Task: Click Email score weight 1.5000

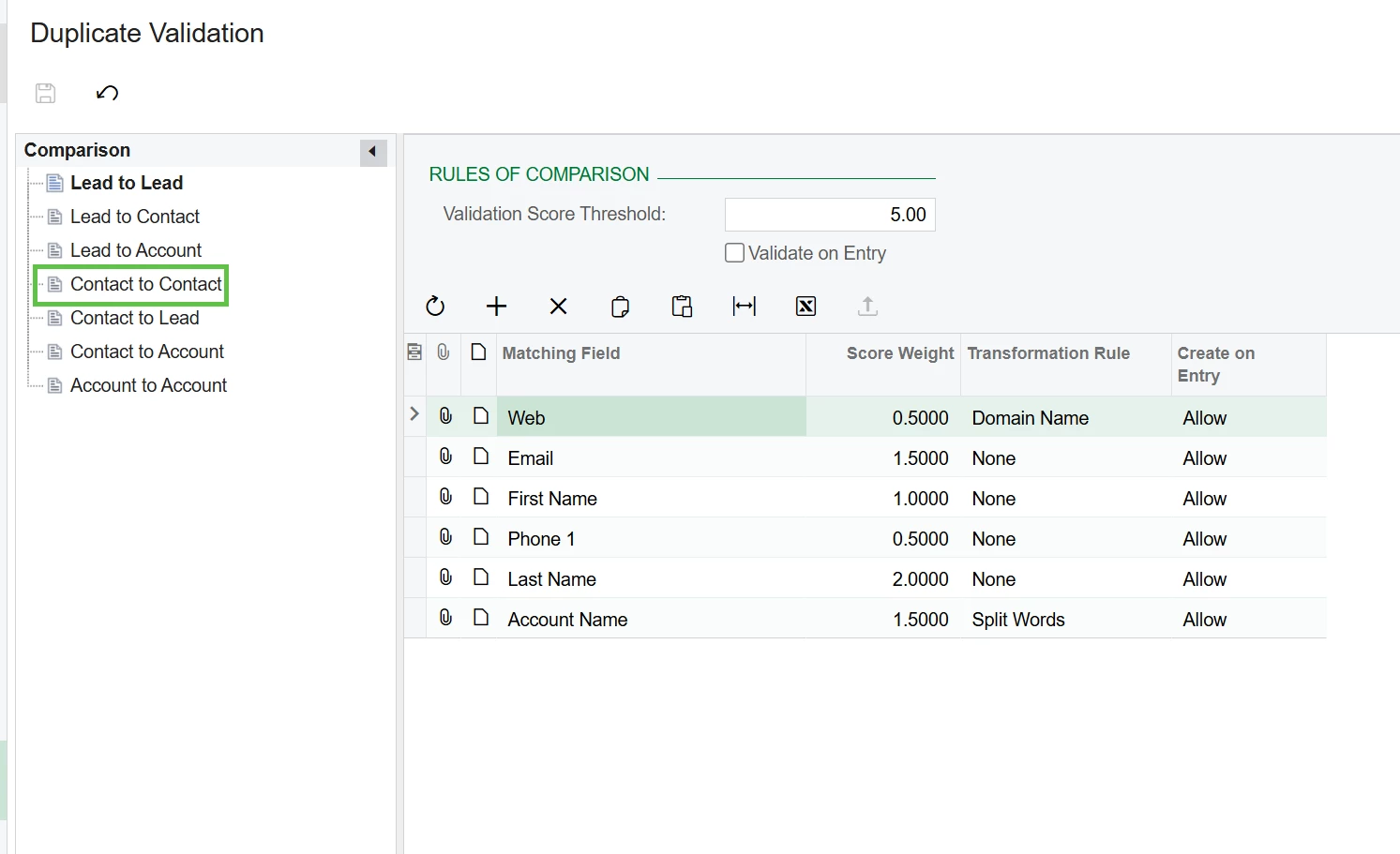Action: tap(883, 457)
